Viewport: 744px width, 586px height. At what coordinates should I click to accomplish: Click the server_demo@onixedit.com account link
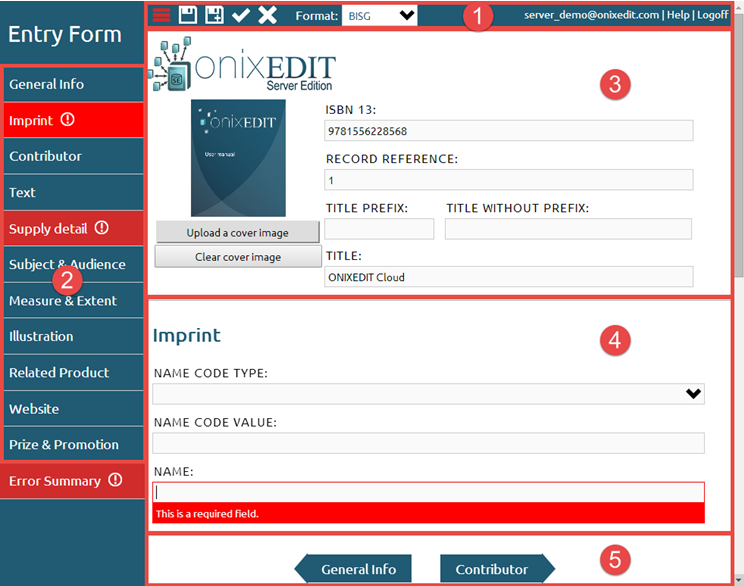click(x=591, y=15)
